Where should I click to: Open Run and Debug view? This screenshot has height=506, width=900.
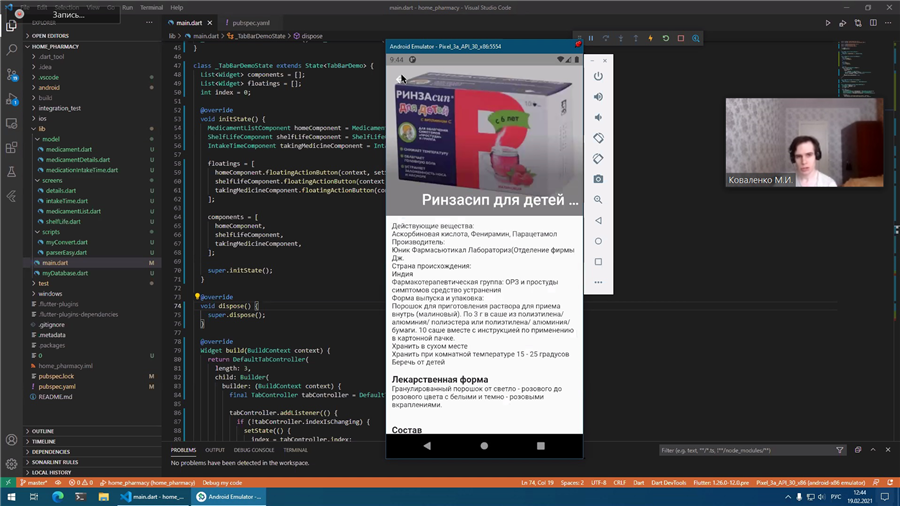(x=11, y=99)
